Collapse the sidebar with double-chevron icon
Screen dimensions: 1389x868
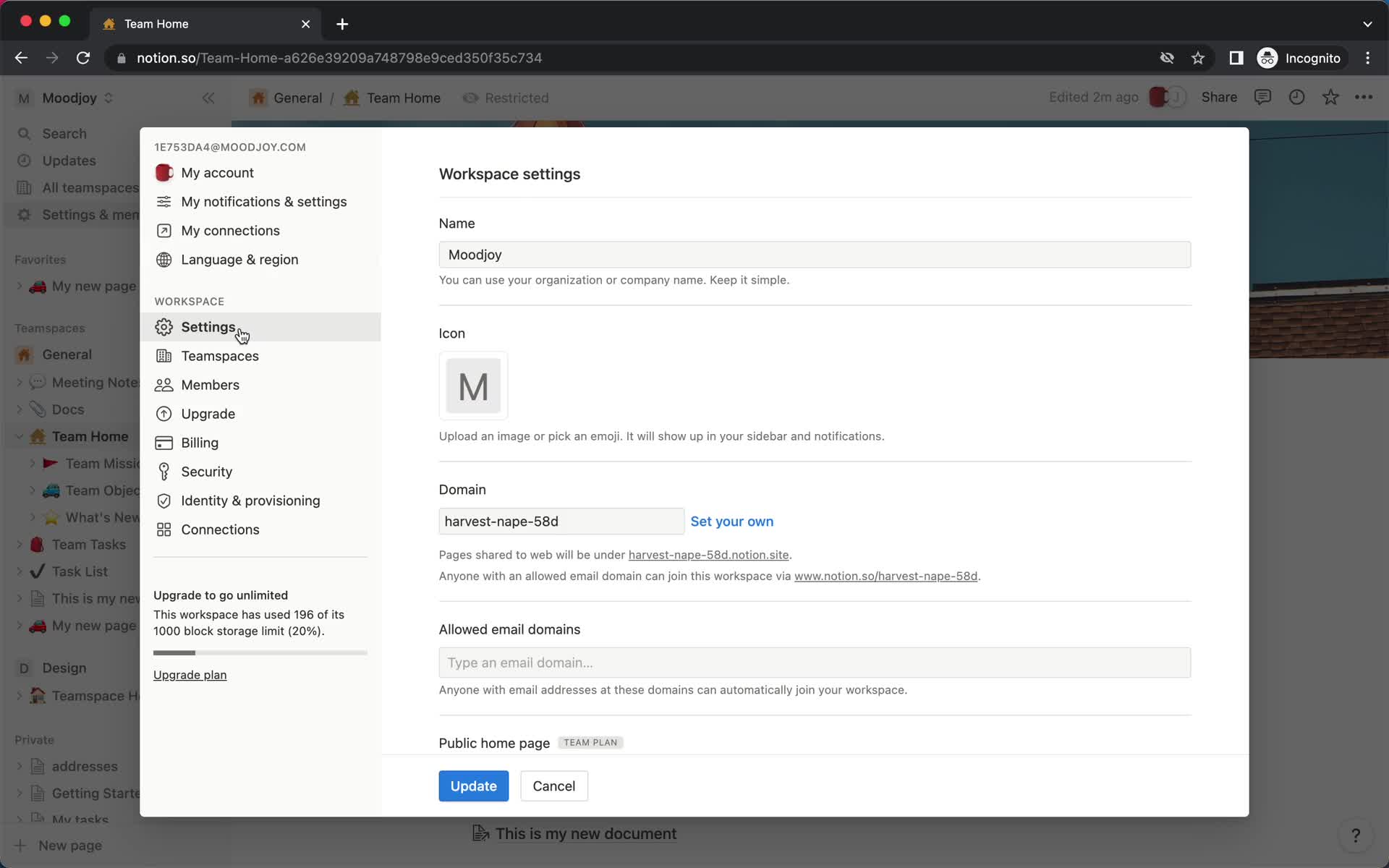[x=208, y=98]
